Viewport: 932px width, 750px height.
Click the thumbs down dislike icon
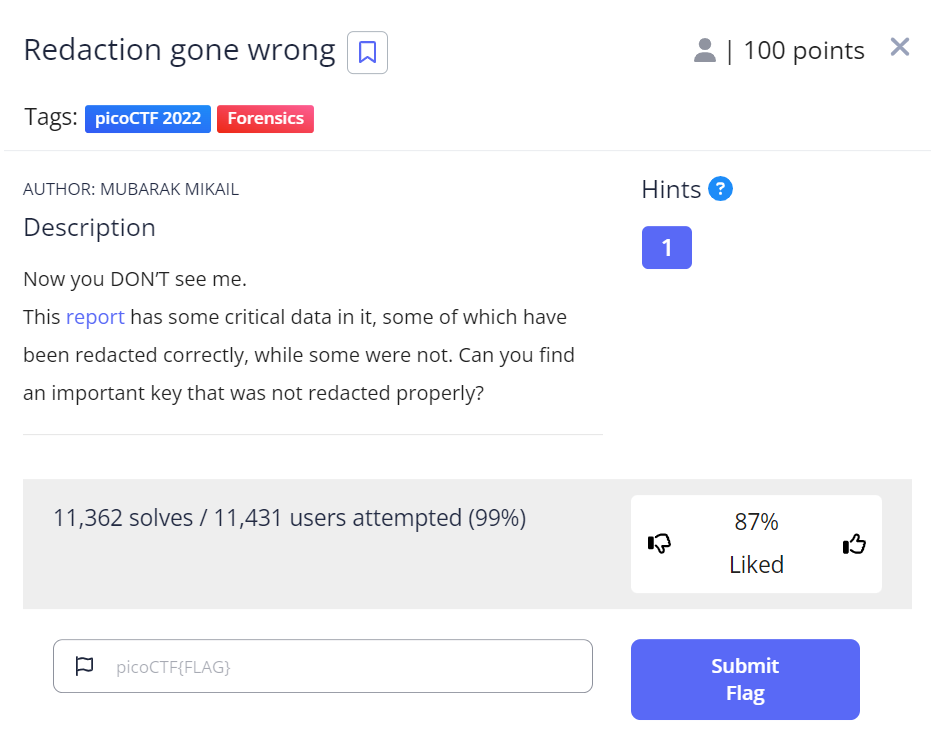point(659,543)
